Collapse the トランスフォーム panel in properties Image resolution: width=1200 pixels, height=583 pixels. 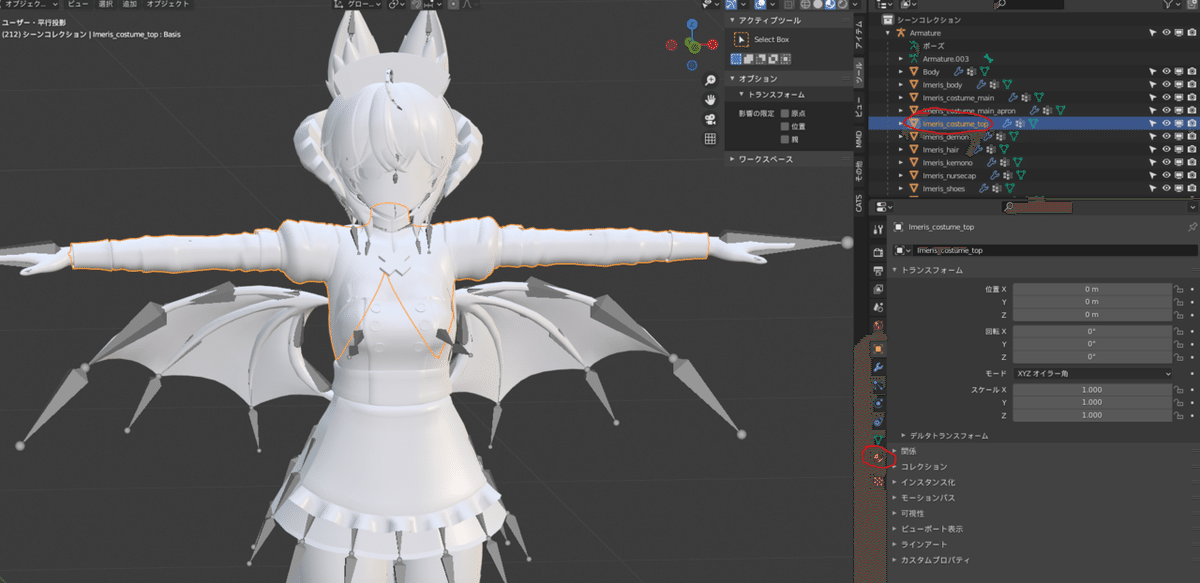pos(895,270)
